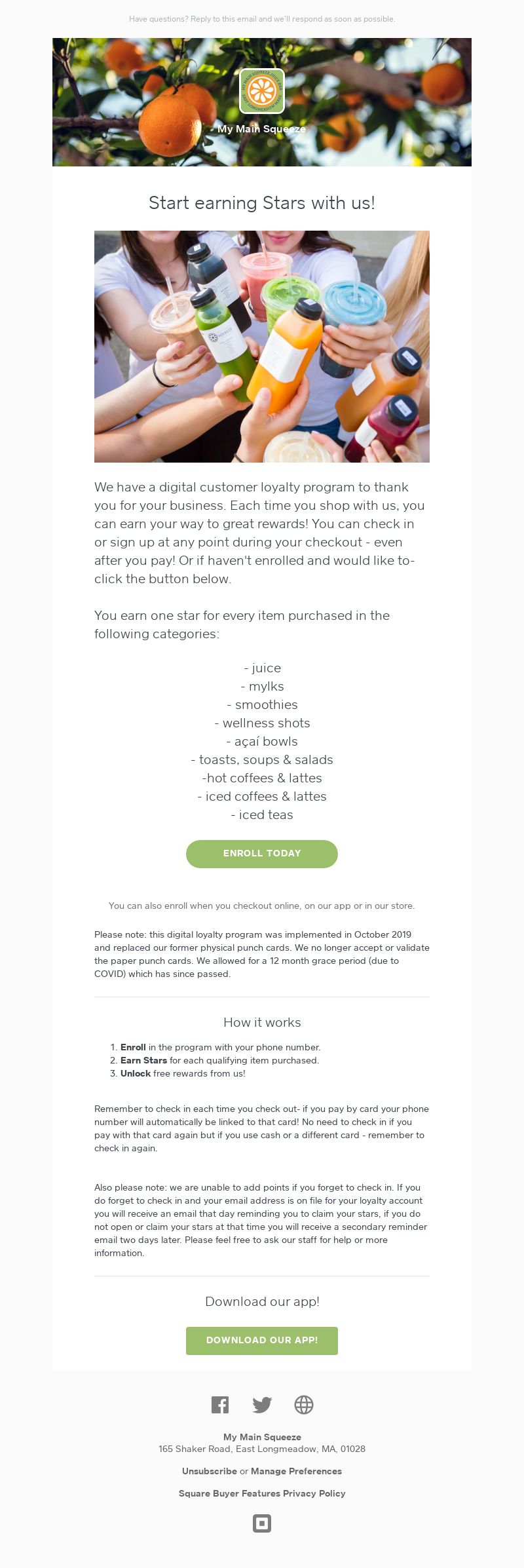
Task: Open the Facebook page icon
Action: point(220,1404)
